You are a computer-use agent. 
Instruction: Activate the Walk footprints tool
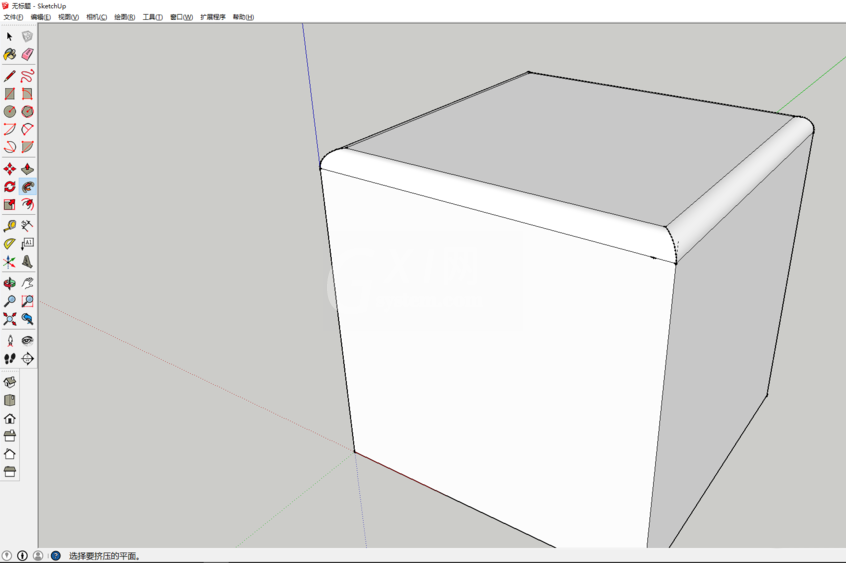pos(10,358)
